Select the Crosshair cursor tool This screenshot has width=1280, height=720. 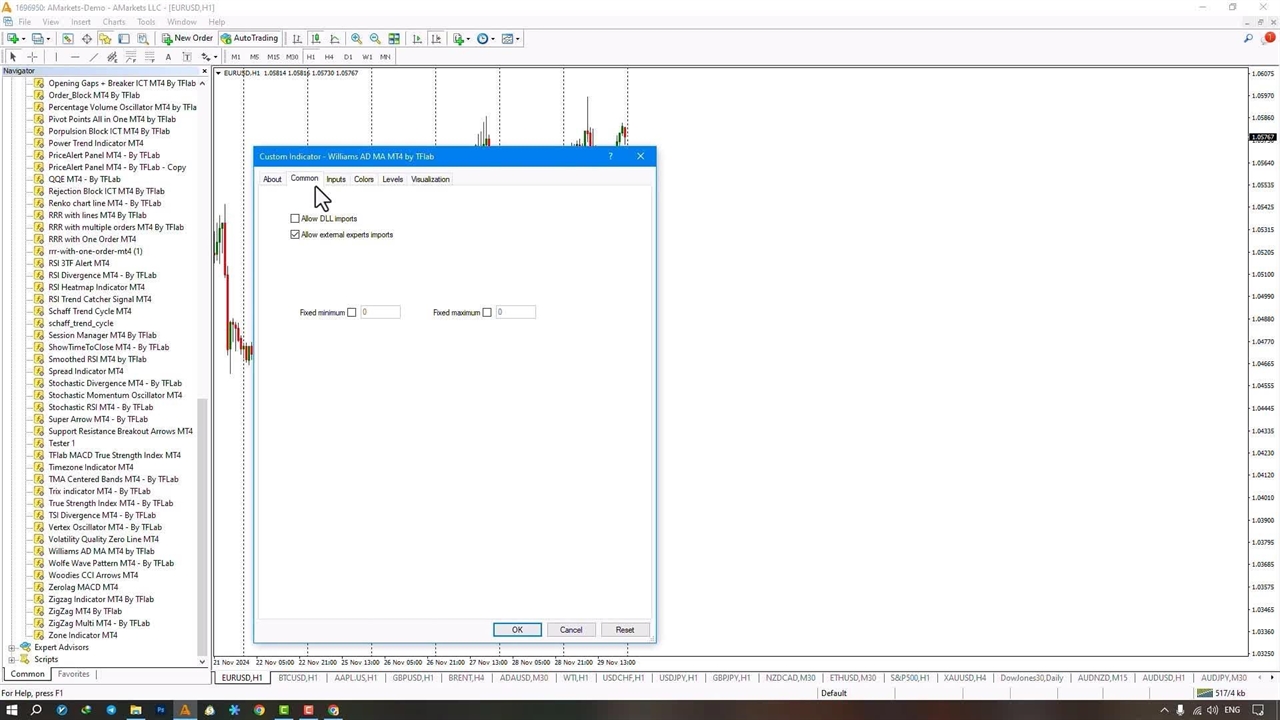pyautogui.click(x=32, y=57)
